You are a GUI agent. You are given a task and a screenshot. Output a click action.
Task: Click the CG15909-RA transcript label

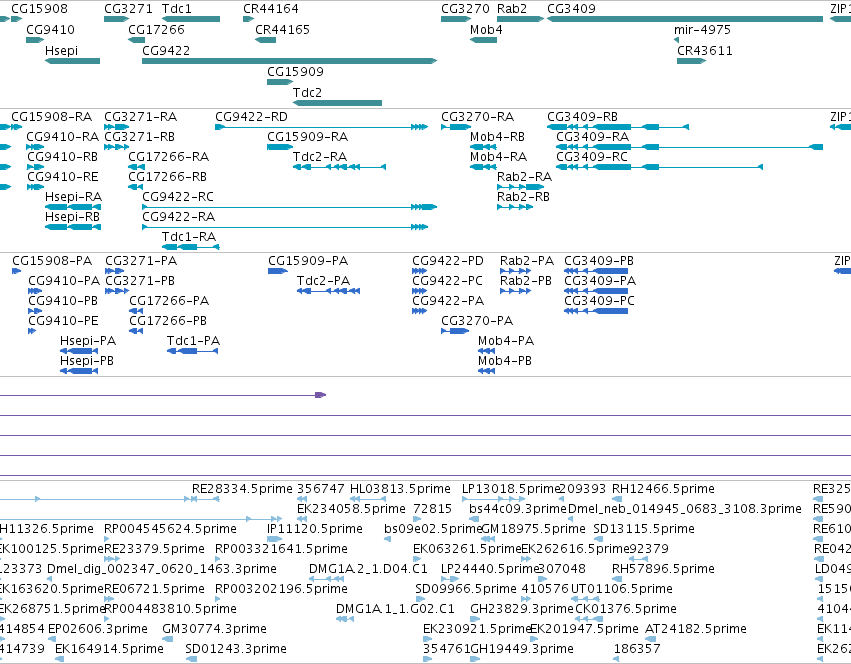coord(307,137)
